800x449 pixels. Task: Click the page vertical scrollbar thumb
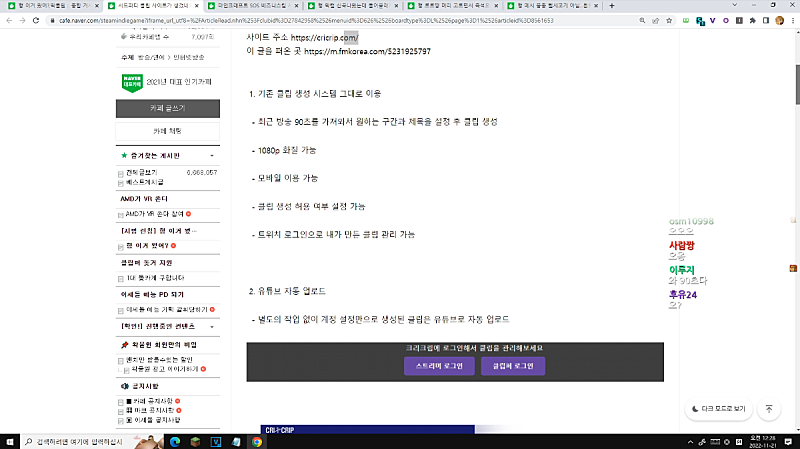[x=797, y=85]
